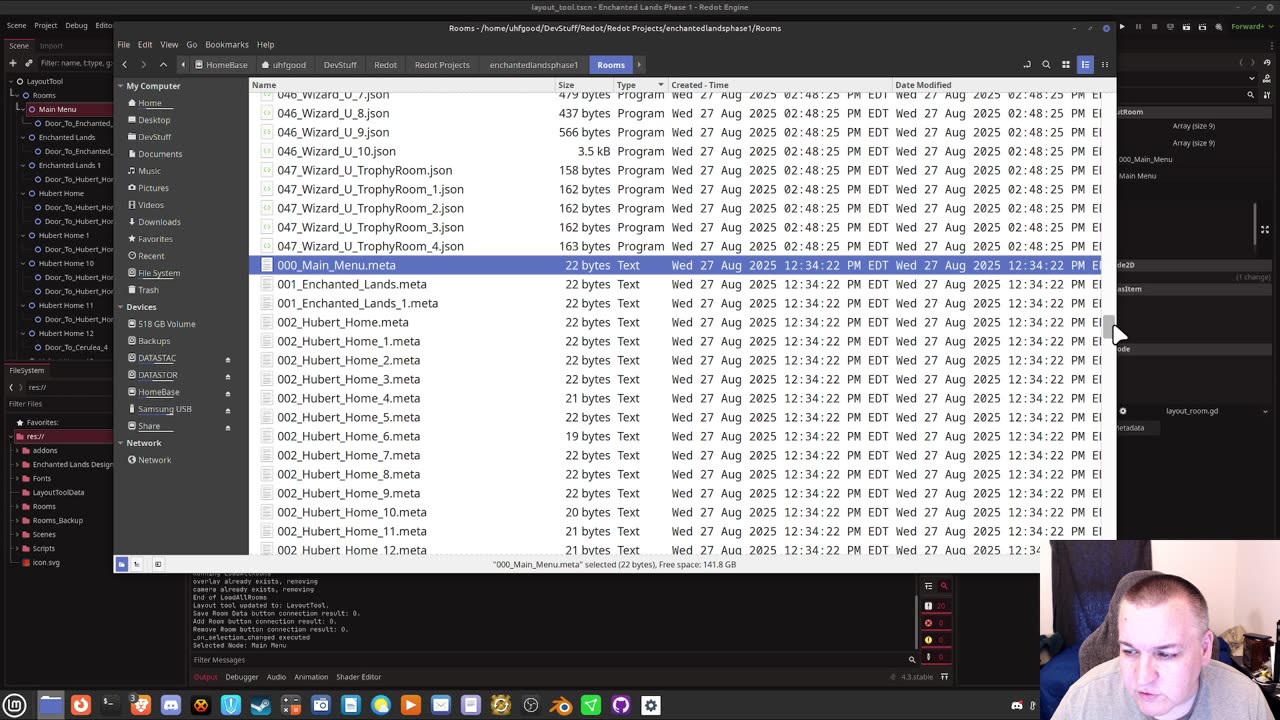Switch file manager to compact view
Screen dimensions: 1280x720
click(x=1104, y=65)
